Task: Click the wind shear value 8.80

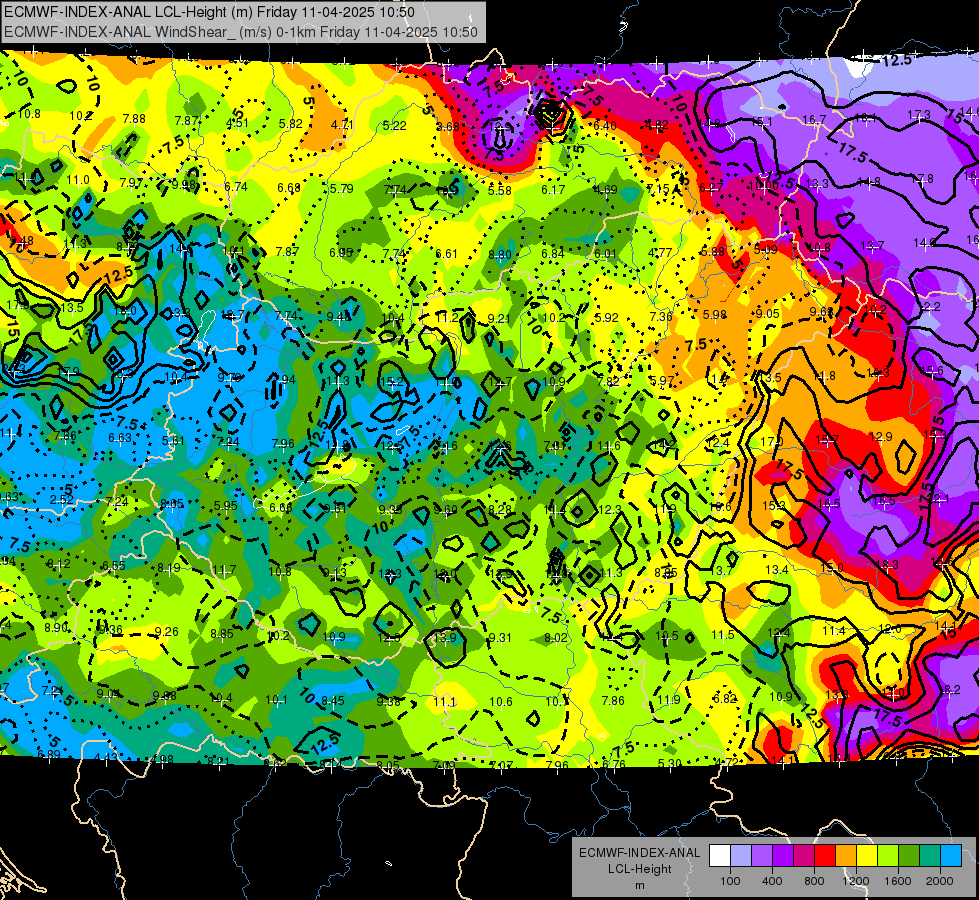Action: pyautogui.click(x=499, y=254)
